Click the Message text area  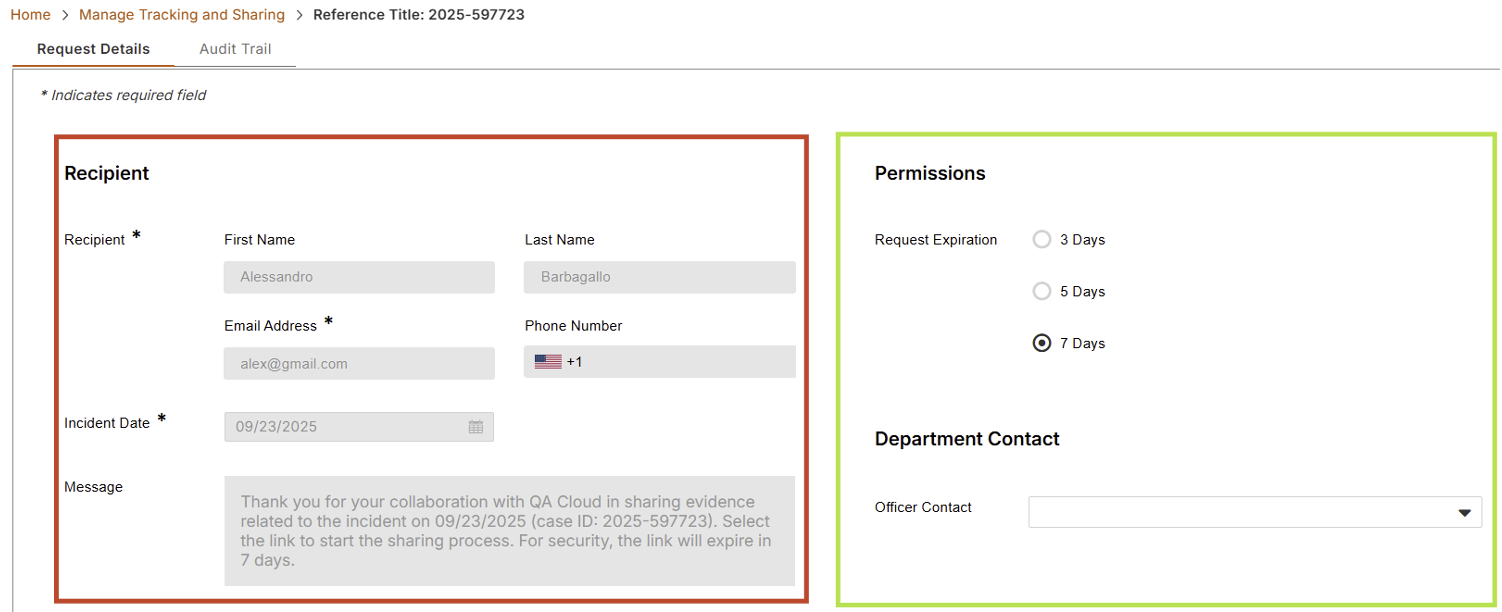[x=509, y=531]
